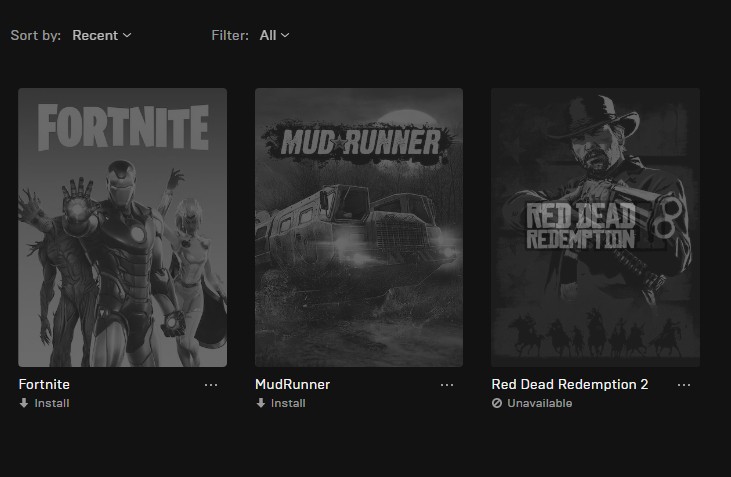Click the "Sort by:" label
The width and height of the screenshot is (731, 477).
tap(36, 35)
